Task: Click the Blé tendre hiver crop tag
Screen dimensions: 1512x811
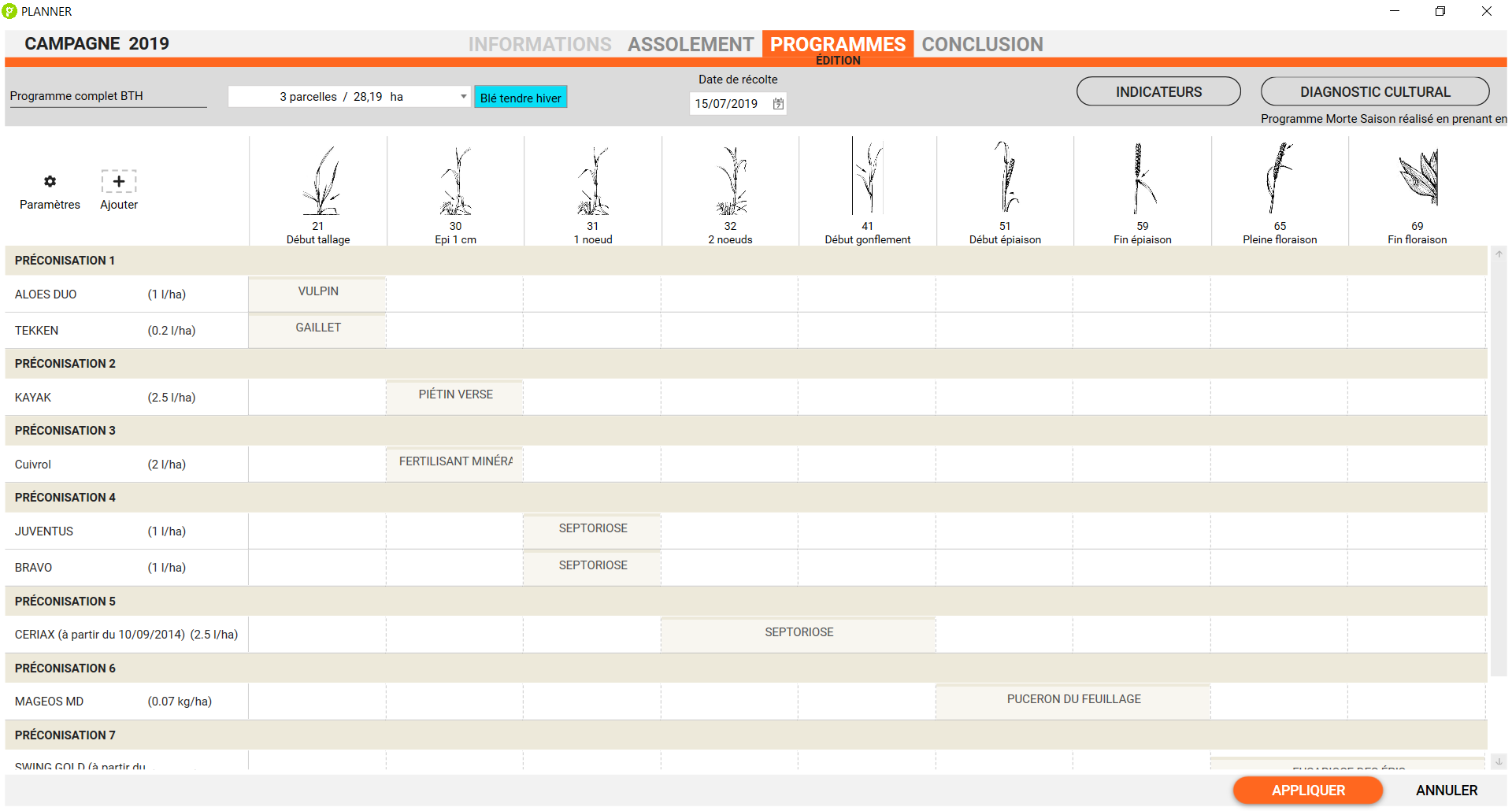Action: pyautogui.click(x=521, y=98)
